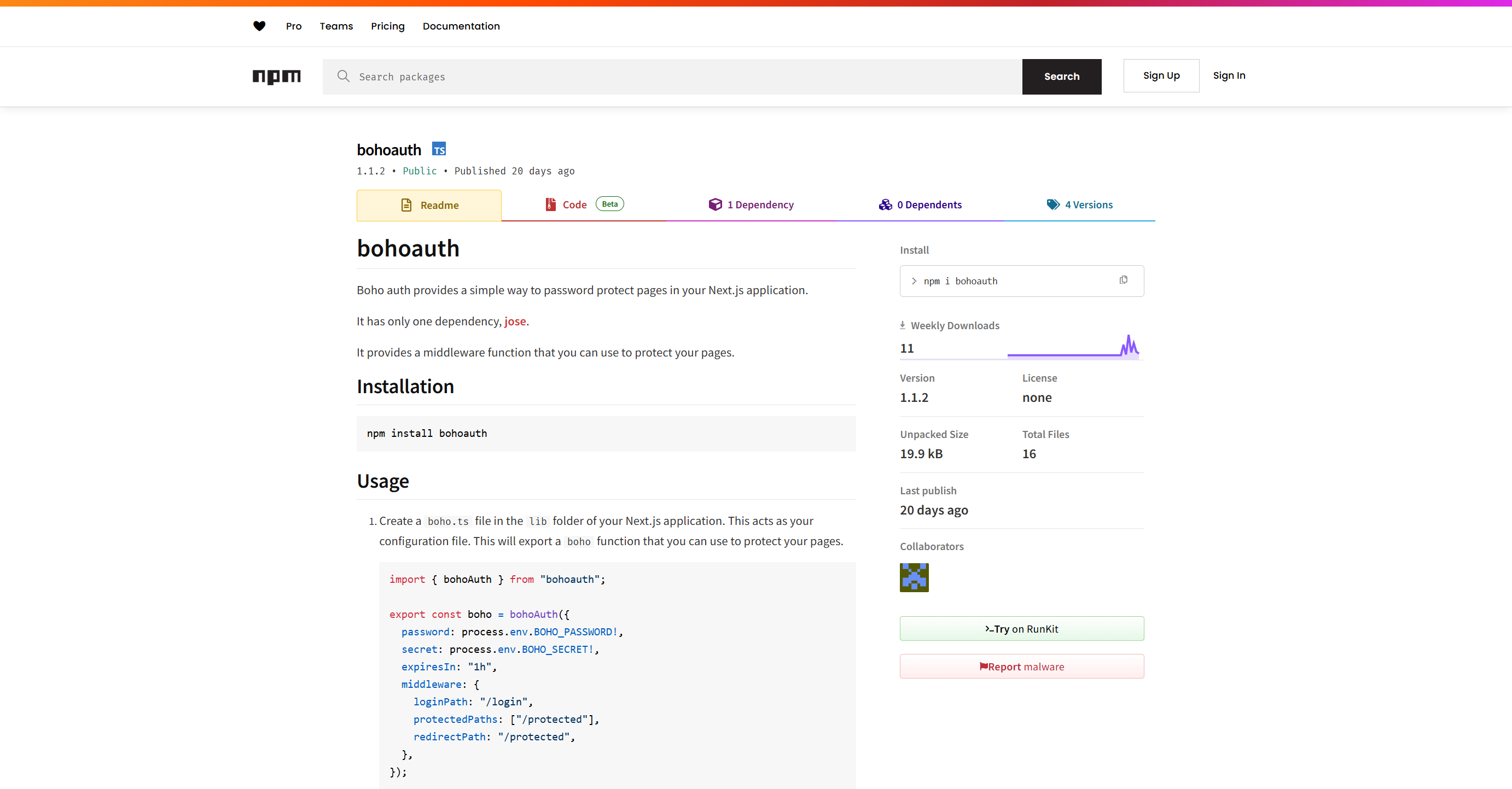Open the collaborator avatar thumbnail
1512x789 pixels.
coord(914,577)
